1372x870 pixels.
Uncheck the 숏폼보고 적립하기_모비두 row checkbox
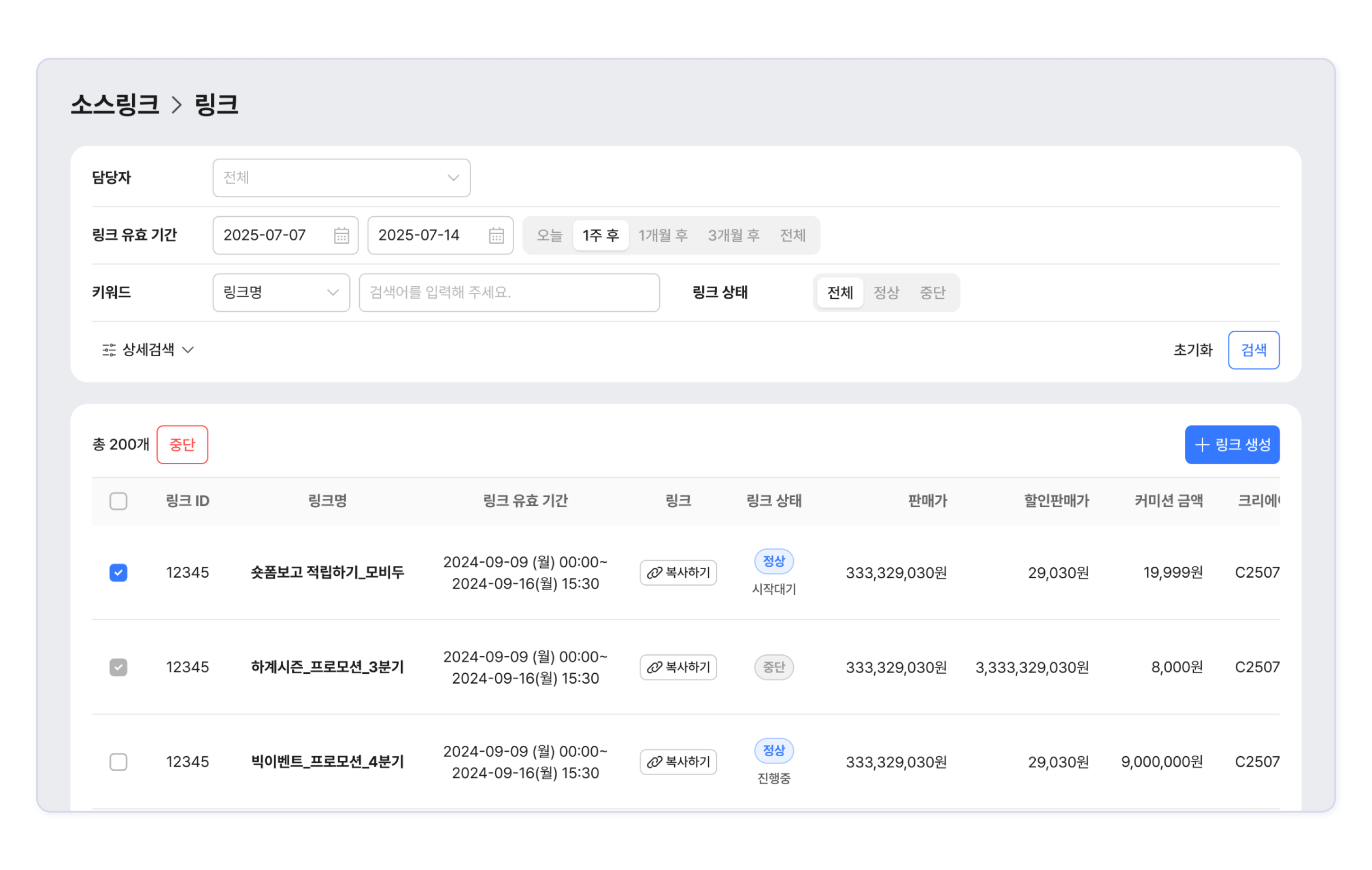[119, 573]
